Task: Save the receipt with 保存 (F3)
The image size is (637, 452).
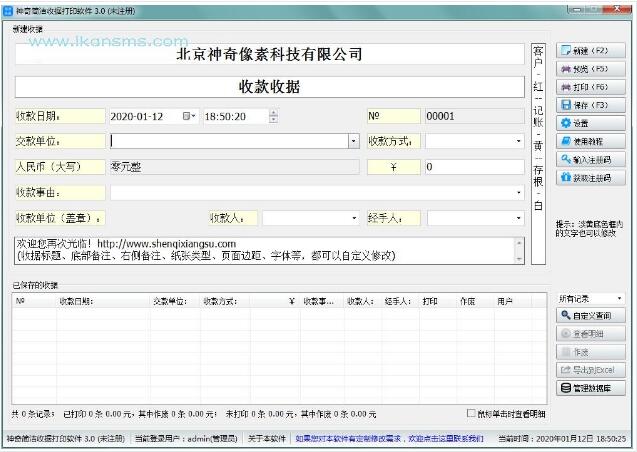Action: tap(590, 105)
